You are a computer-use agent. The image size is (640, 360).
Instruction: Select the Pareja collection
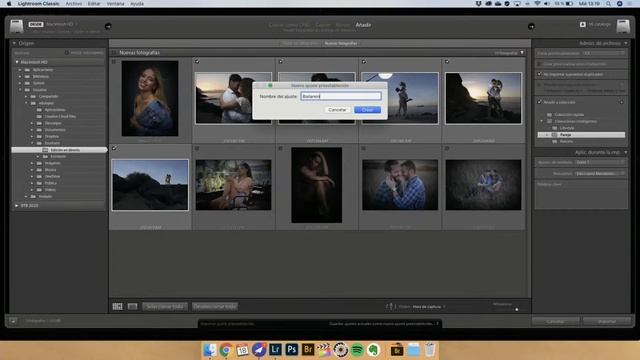pos(581,135)
